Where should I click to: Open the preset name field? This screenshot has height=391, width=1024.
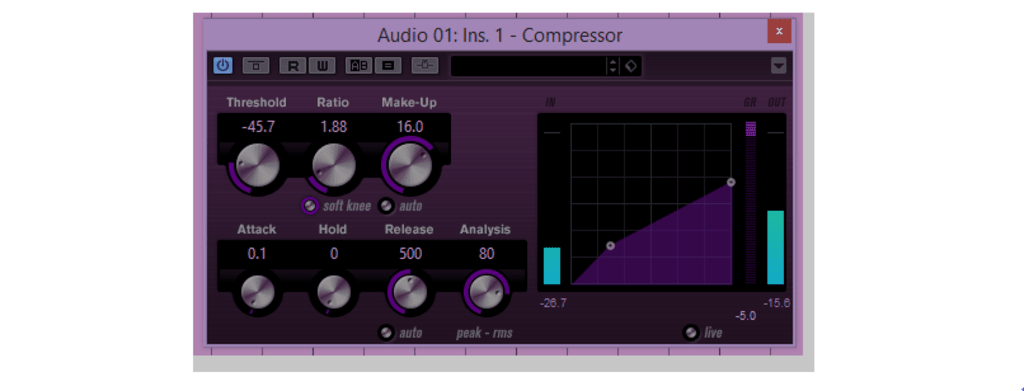tap(529, 66)
